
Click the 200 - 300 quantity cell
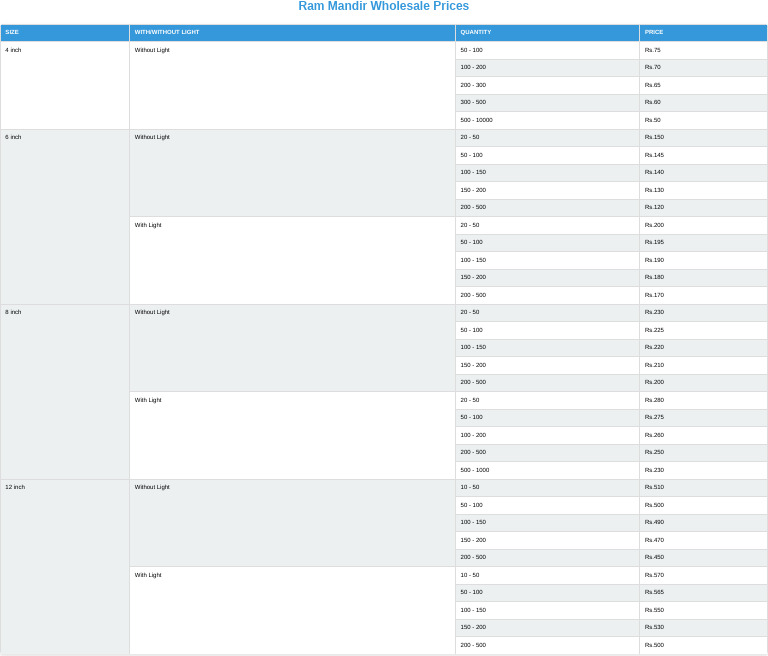[x=547, y=85]
